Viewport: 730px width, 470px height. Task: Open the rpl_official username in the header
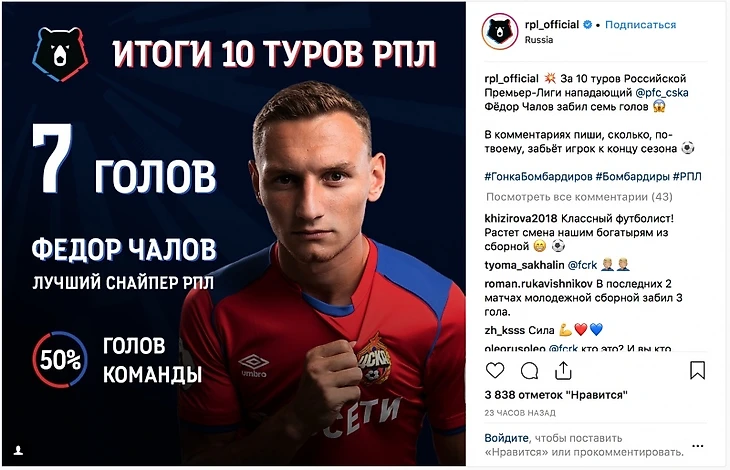[552, 25]
